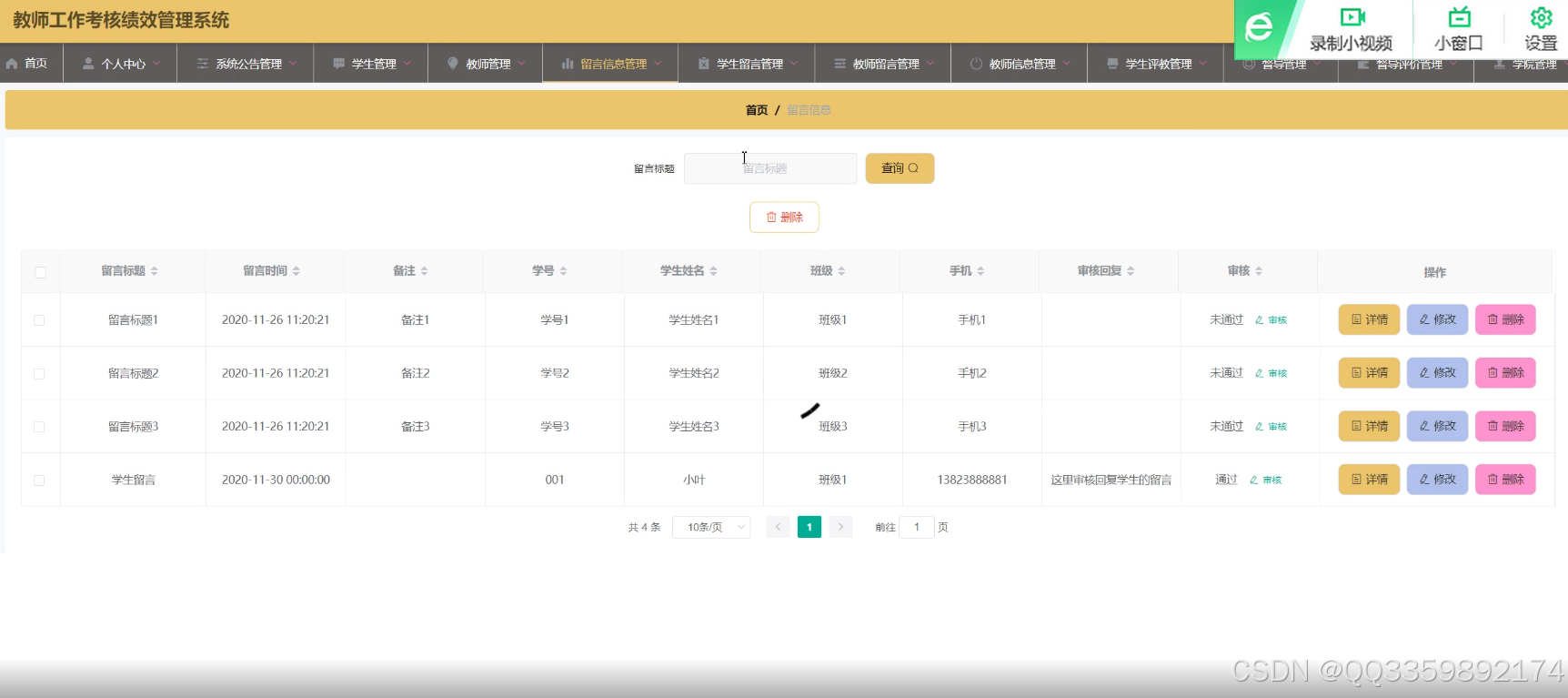Click the bar chart icon beside 留言信息管理
The height and width of the screenshot is (698, 1568).
568,64
